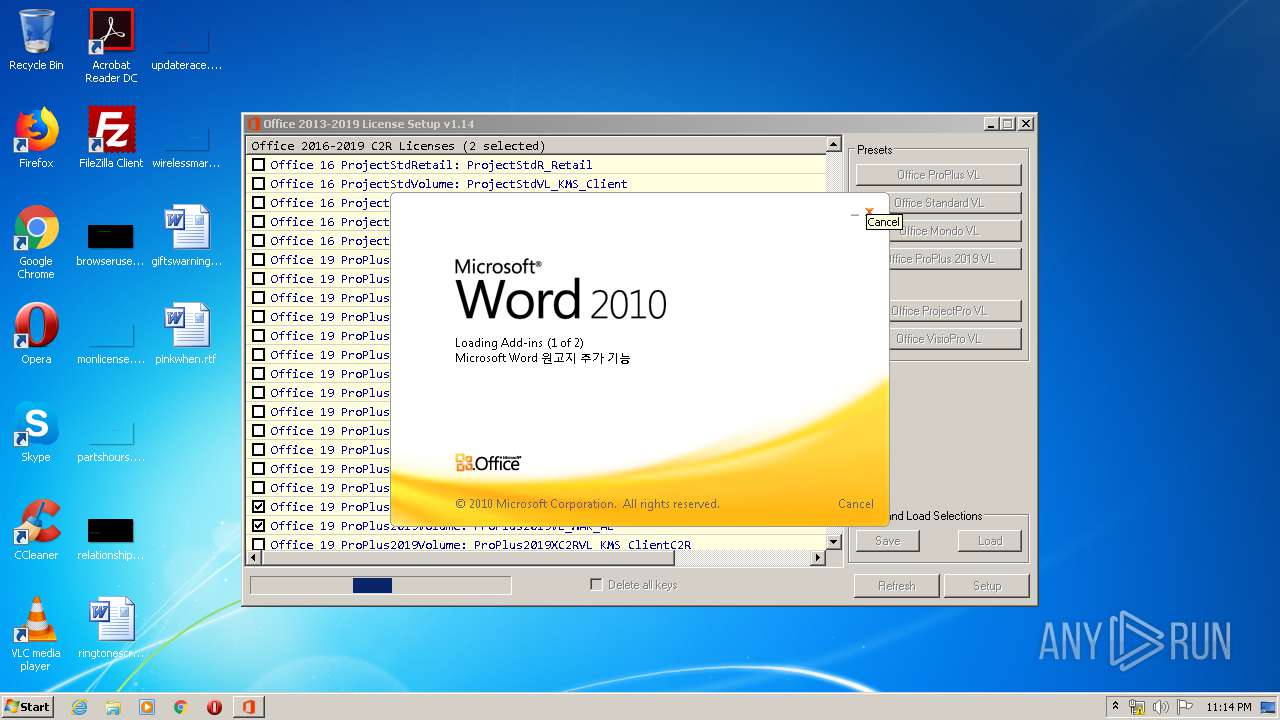Click the 'Office 2016-2019 C2R Licenses' header
1280x720 pixels.
click(536, 146)
